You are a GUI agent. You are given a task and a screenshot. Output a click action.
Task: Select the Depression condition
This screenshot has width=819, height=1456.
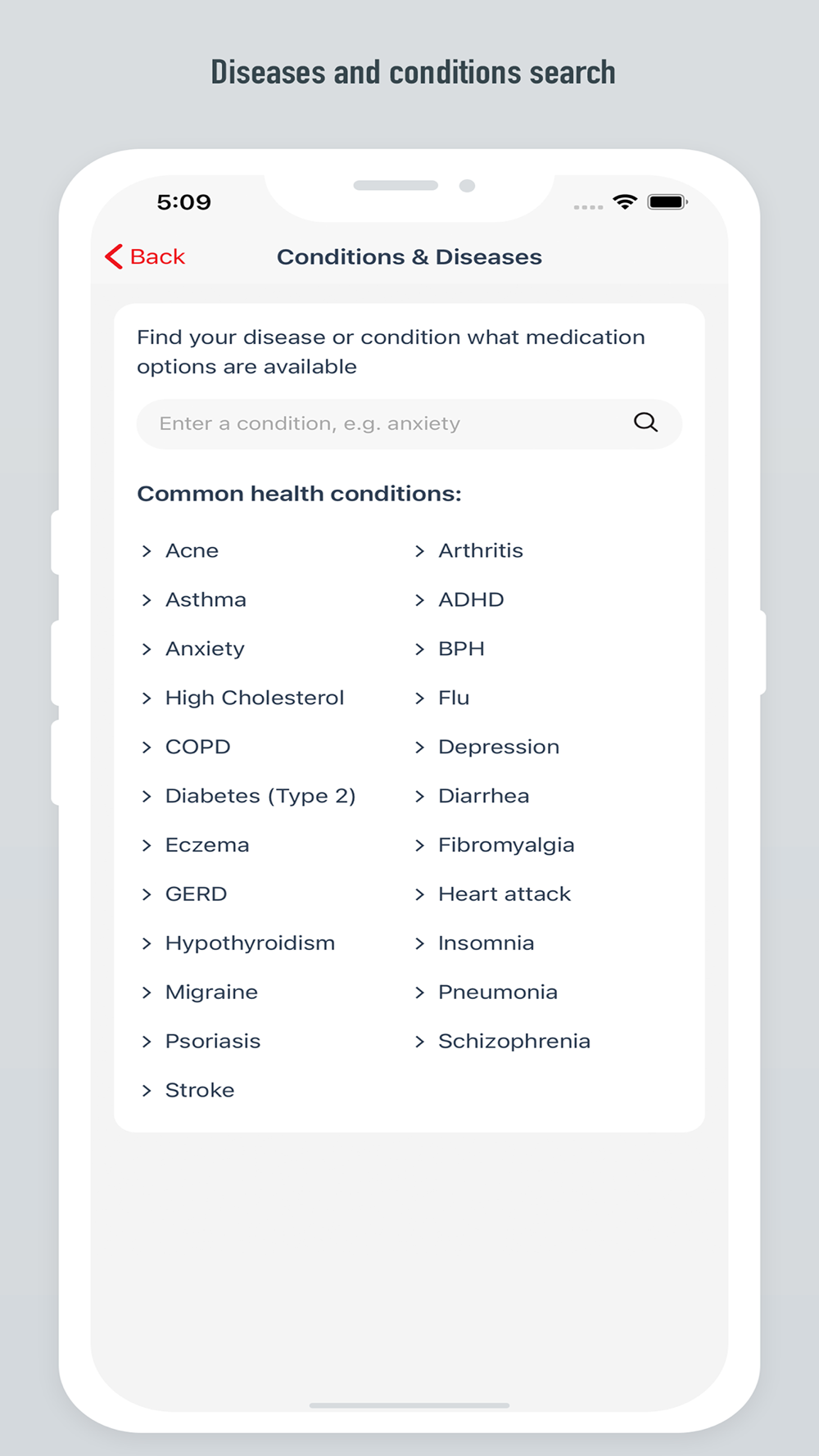(499, 747)
